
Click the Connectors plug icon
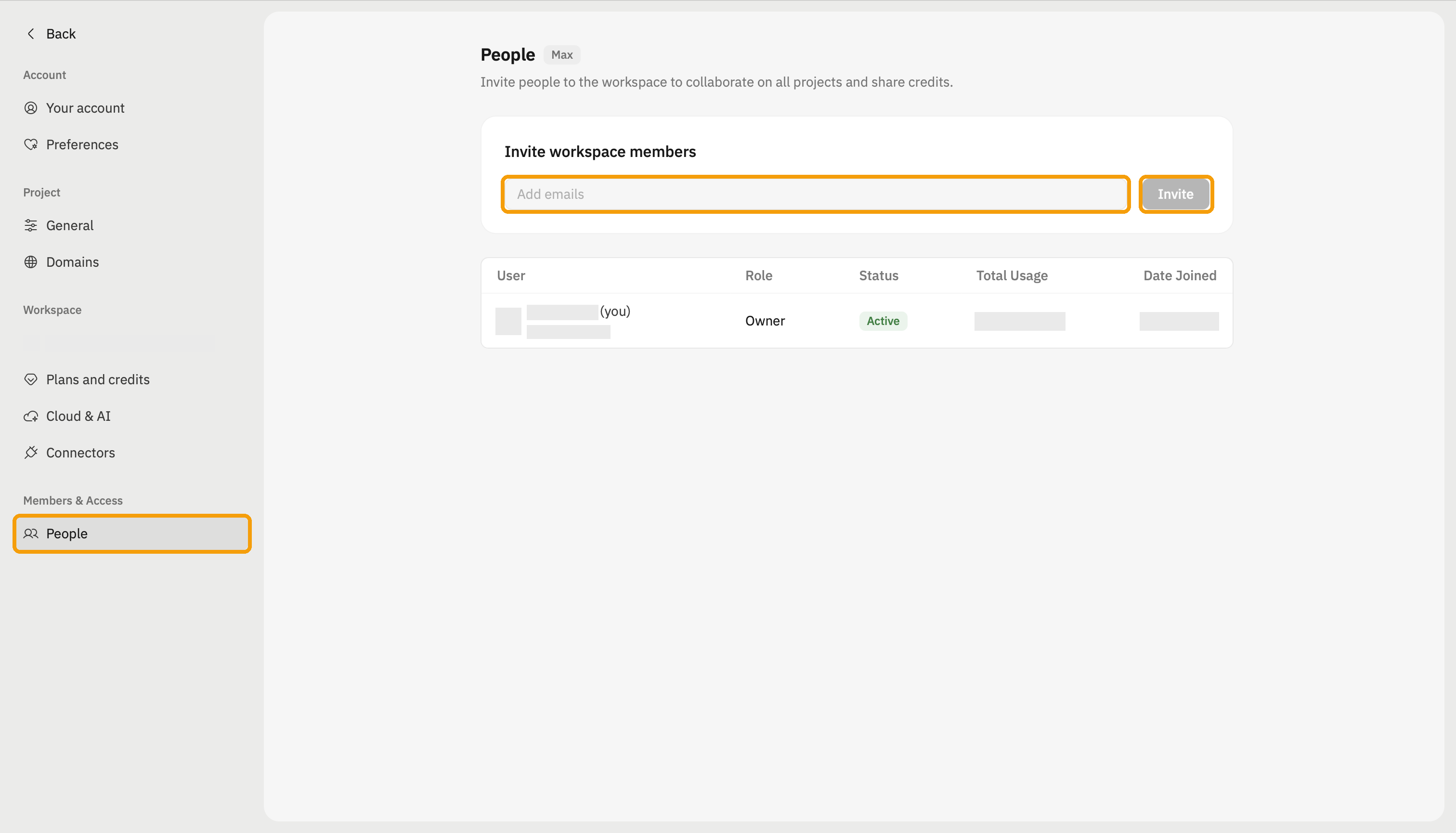31,453
